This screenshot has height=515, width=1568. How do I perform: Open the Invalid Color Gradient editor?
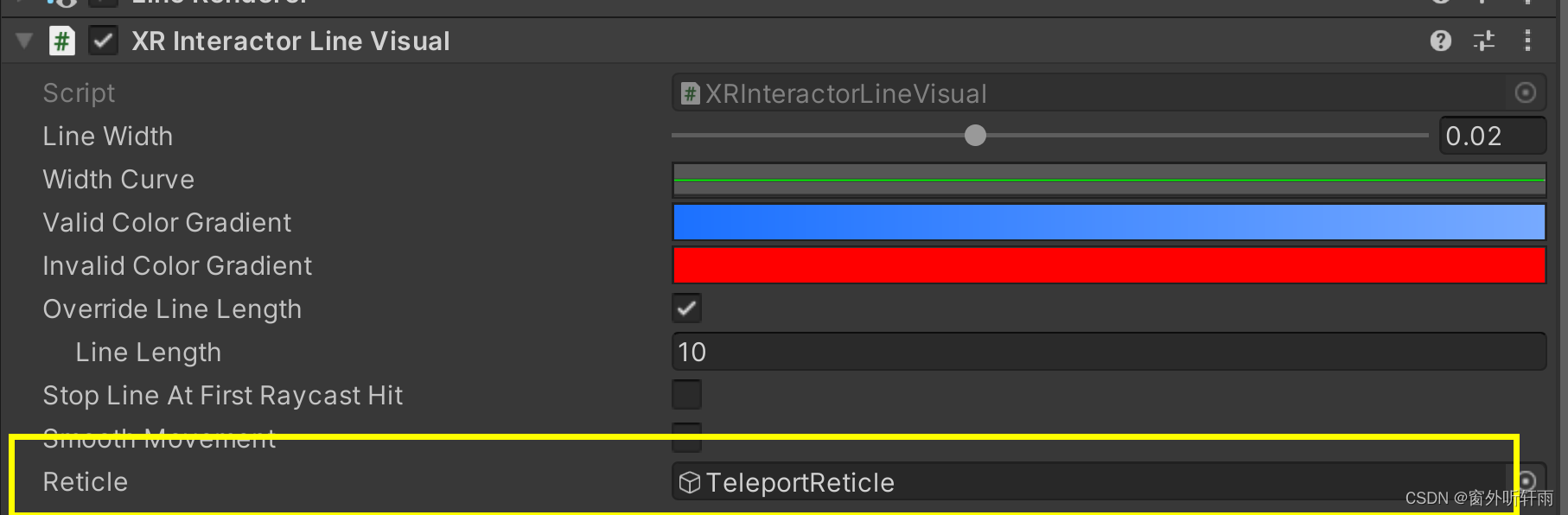pos(1109,265)
